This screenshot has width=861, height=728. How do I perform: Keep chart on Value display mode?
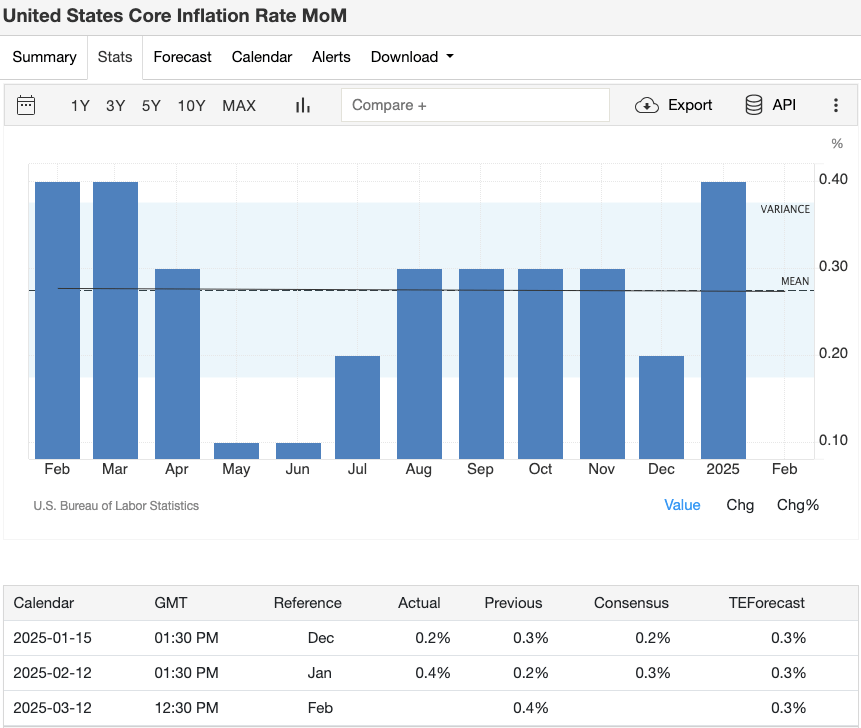[682, 505]
